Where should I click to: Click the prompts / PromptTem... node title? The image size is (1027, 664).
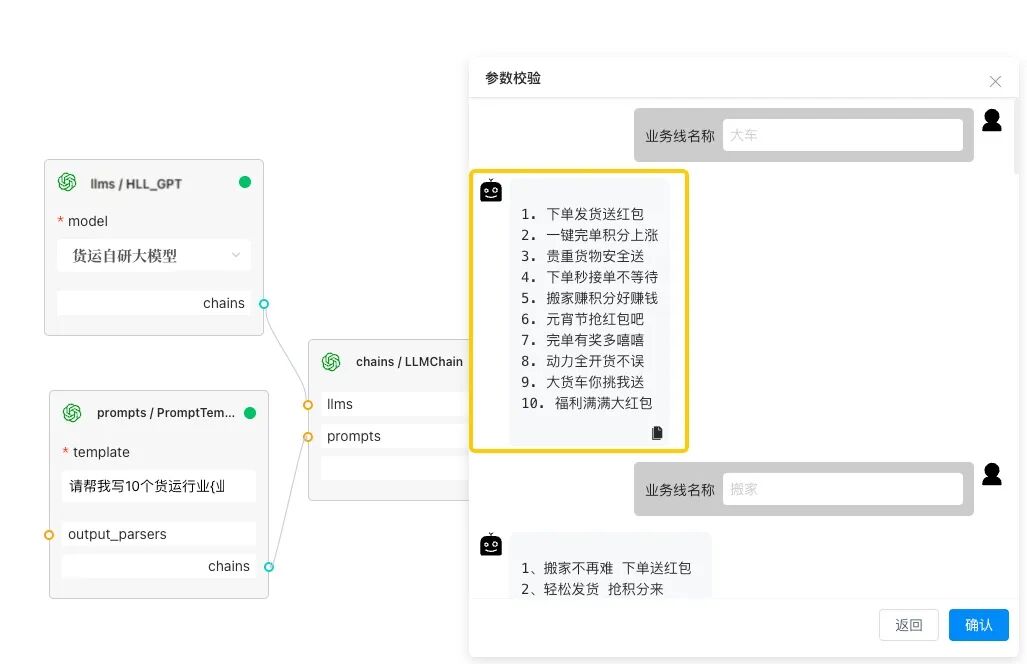[x=166, y=413]
